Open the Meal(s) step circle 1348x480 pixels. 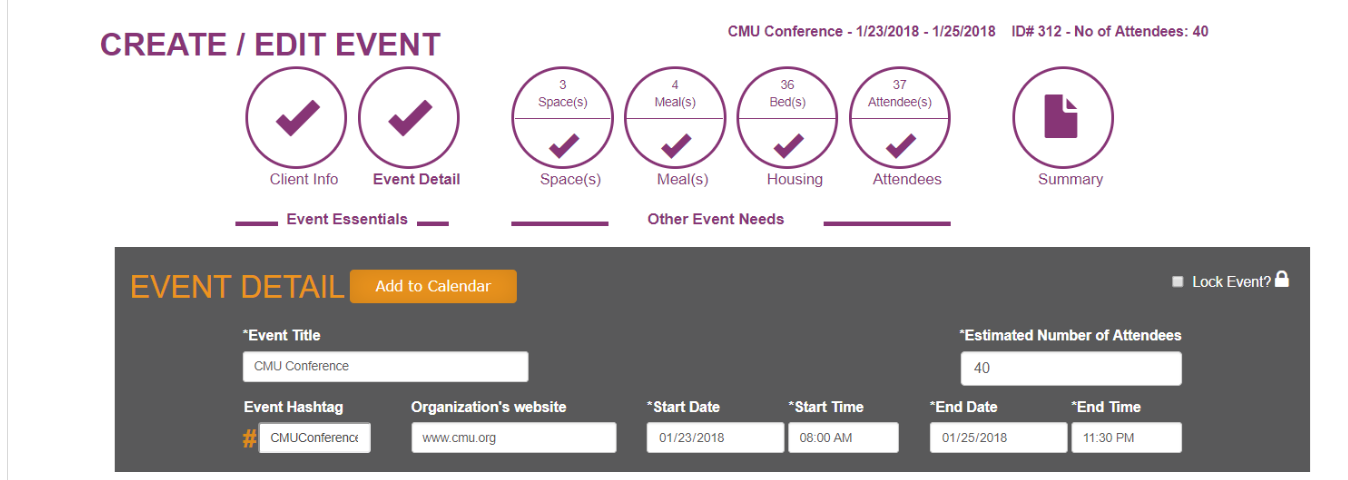(675, 117)
